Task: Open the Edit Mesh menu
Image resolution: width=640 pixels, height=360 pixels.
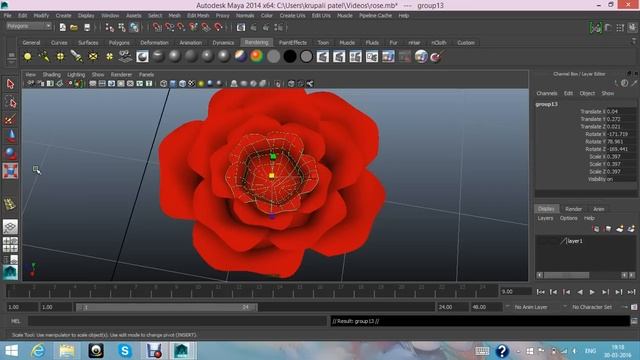Action: [x=198, y=16]
